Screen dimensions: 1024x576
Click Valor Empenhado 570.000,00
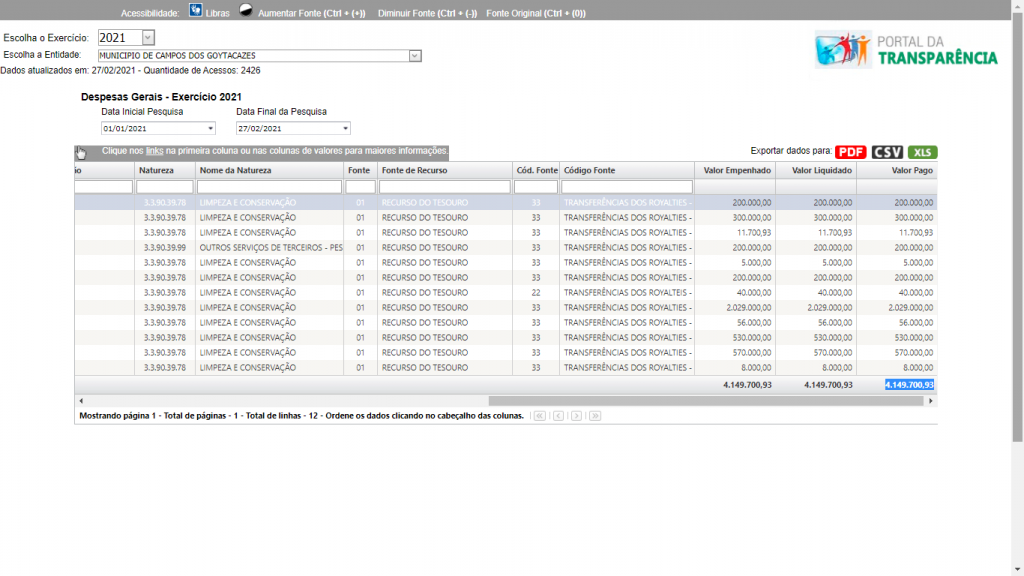(751, 353)
